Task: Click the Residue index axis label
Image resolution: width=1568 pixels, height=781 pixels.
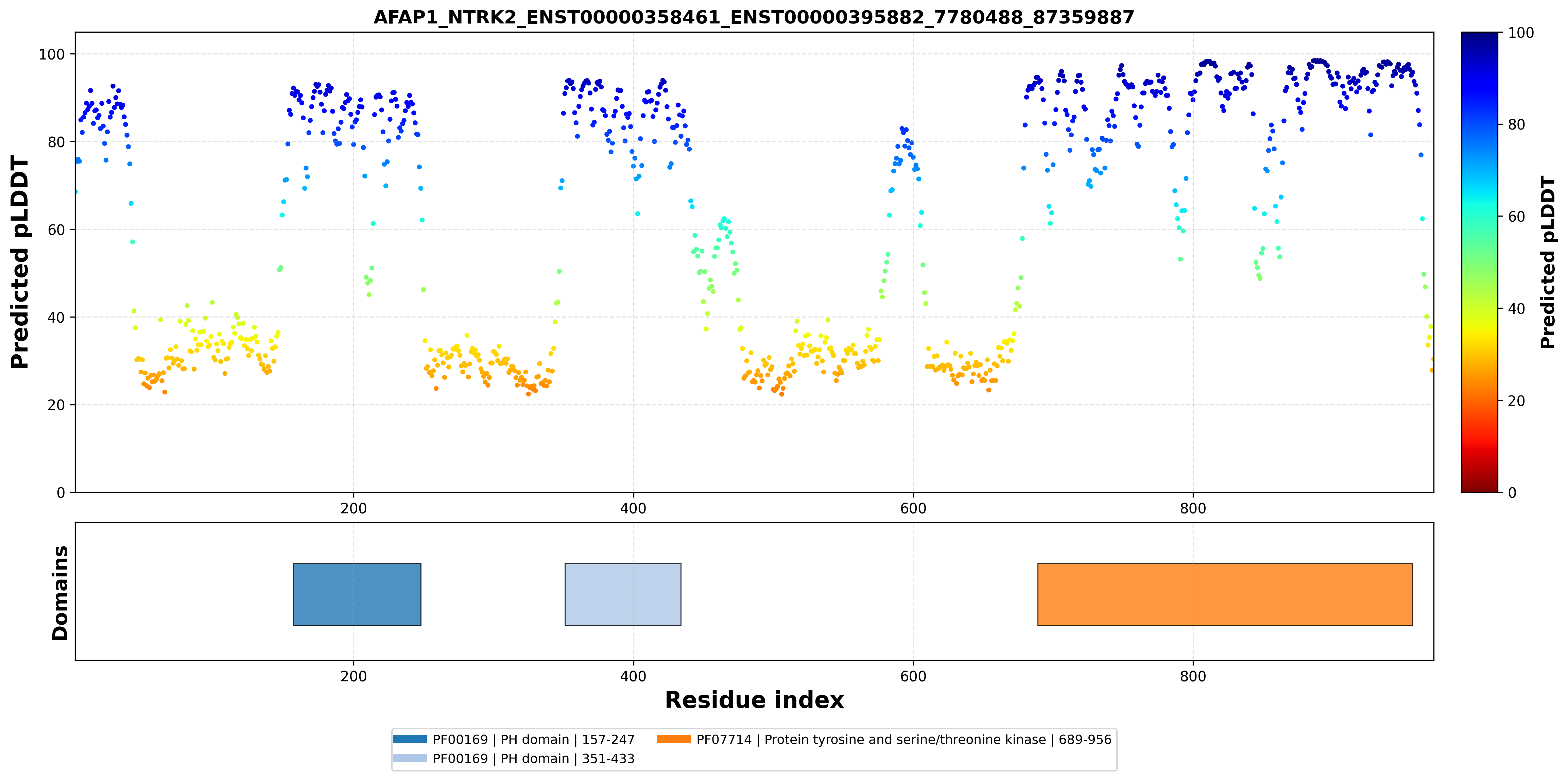Action: click(754, 700)
